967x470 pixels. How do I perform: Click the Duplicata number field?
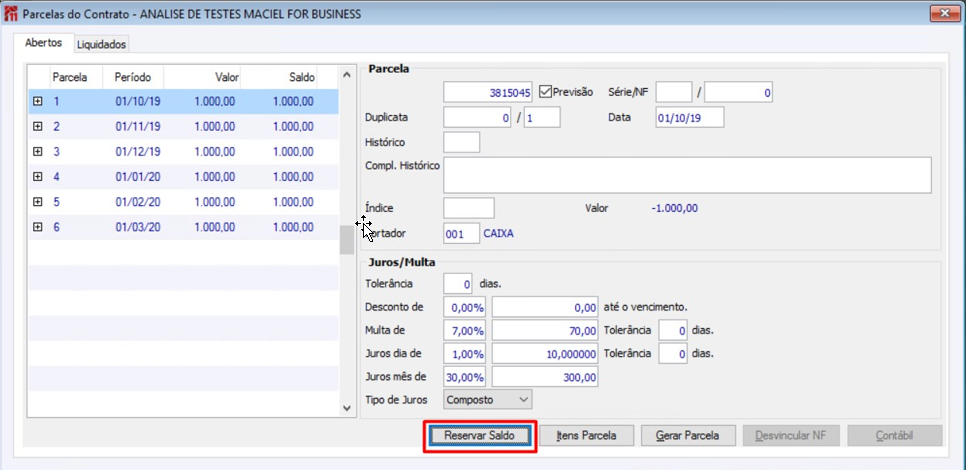(477, 117)
